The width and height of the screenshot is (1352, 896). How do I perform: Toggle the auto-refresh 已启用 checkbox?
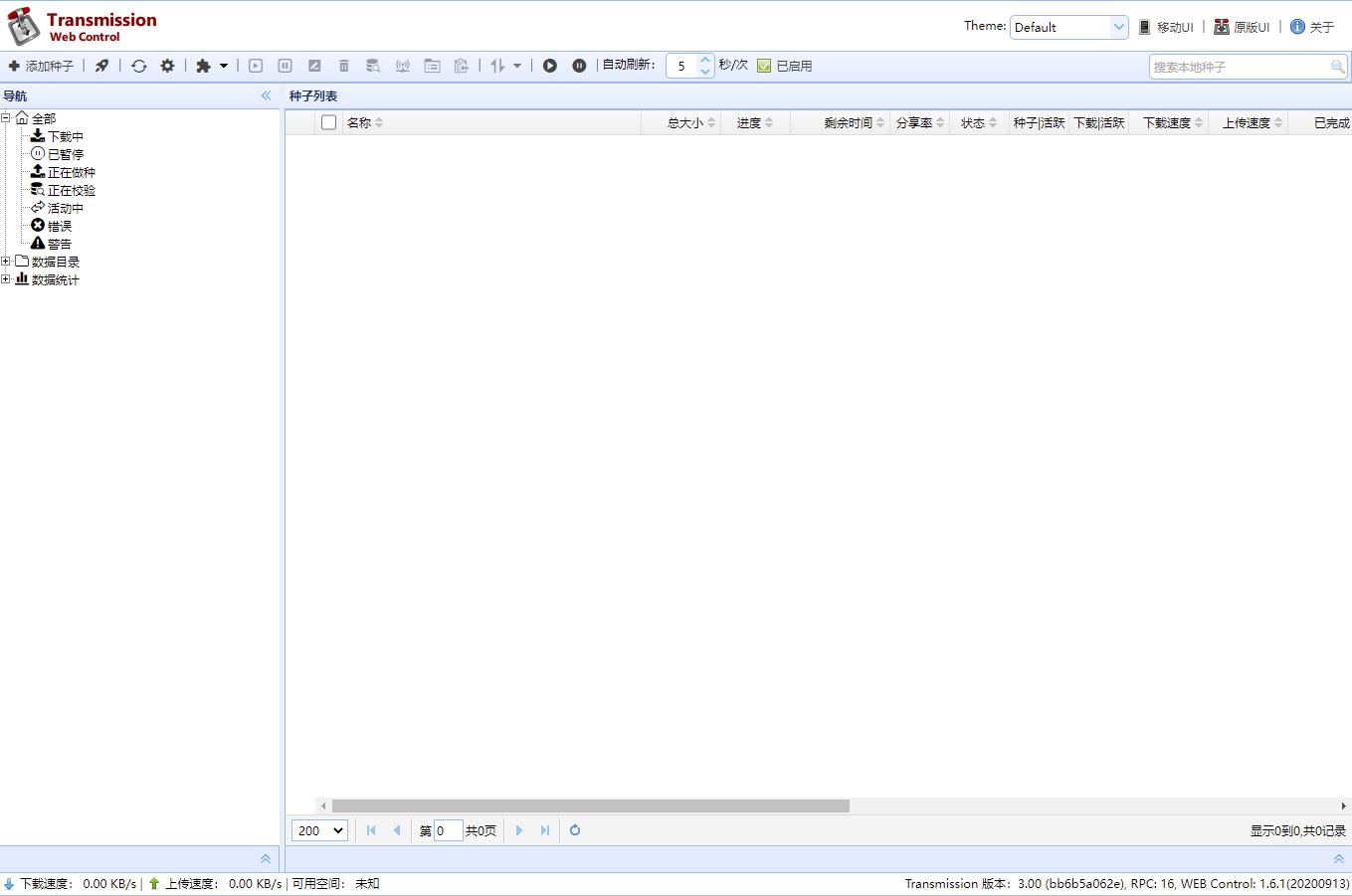point(764,66)
